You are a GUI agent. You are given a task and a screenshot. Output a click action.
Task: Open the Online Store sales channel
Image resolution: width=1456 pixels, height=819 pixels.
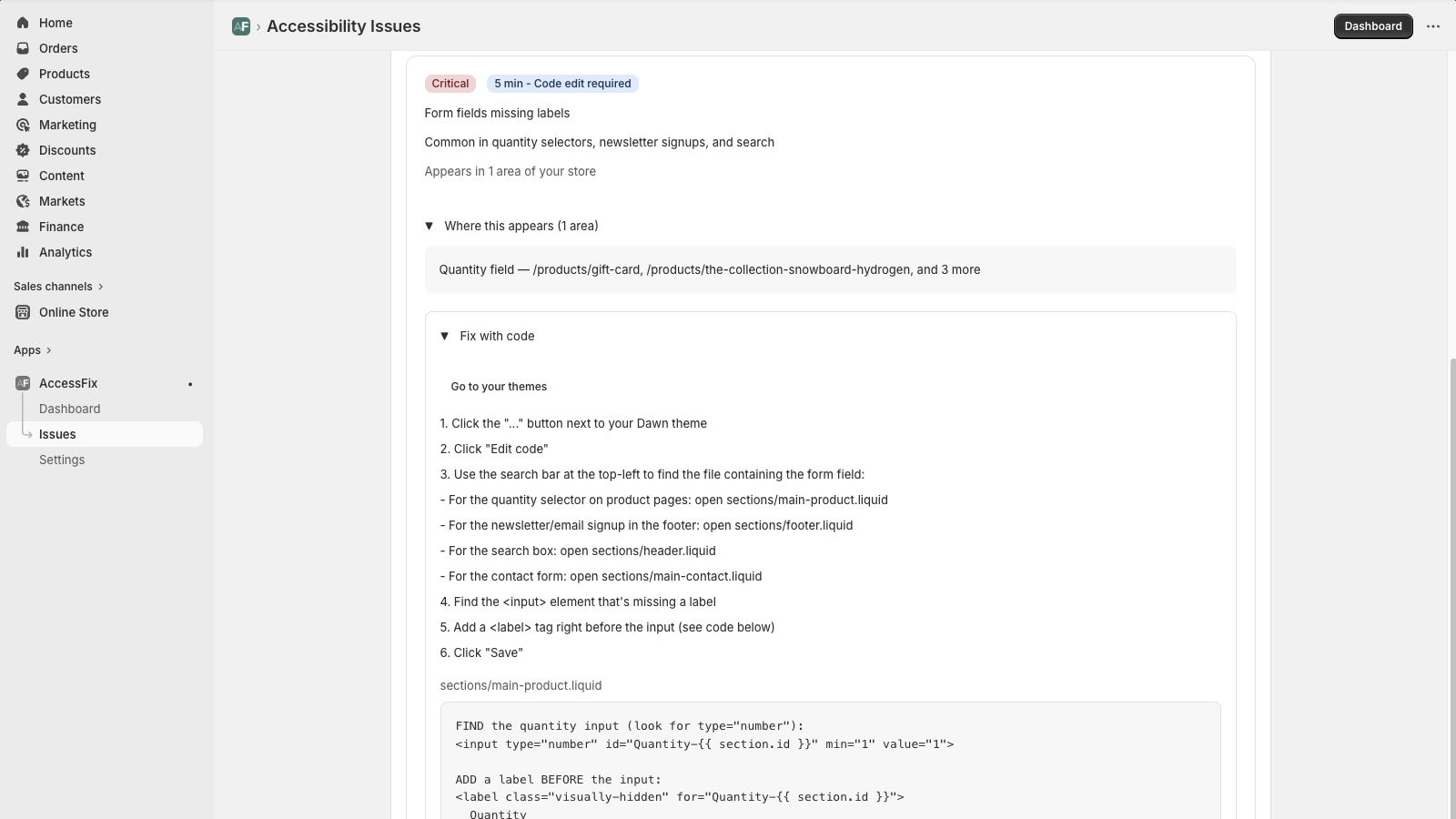point(73,312)
